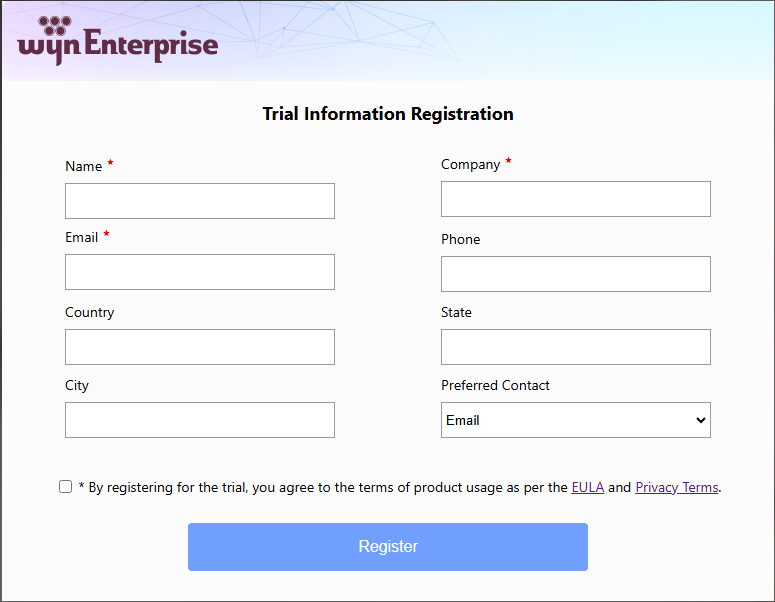
Task: Click the Trial Information Registration heading
Action: [388, 114]
